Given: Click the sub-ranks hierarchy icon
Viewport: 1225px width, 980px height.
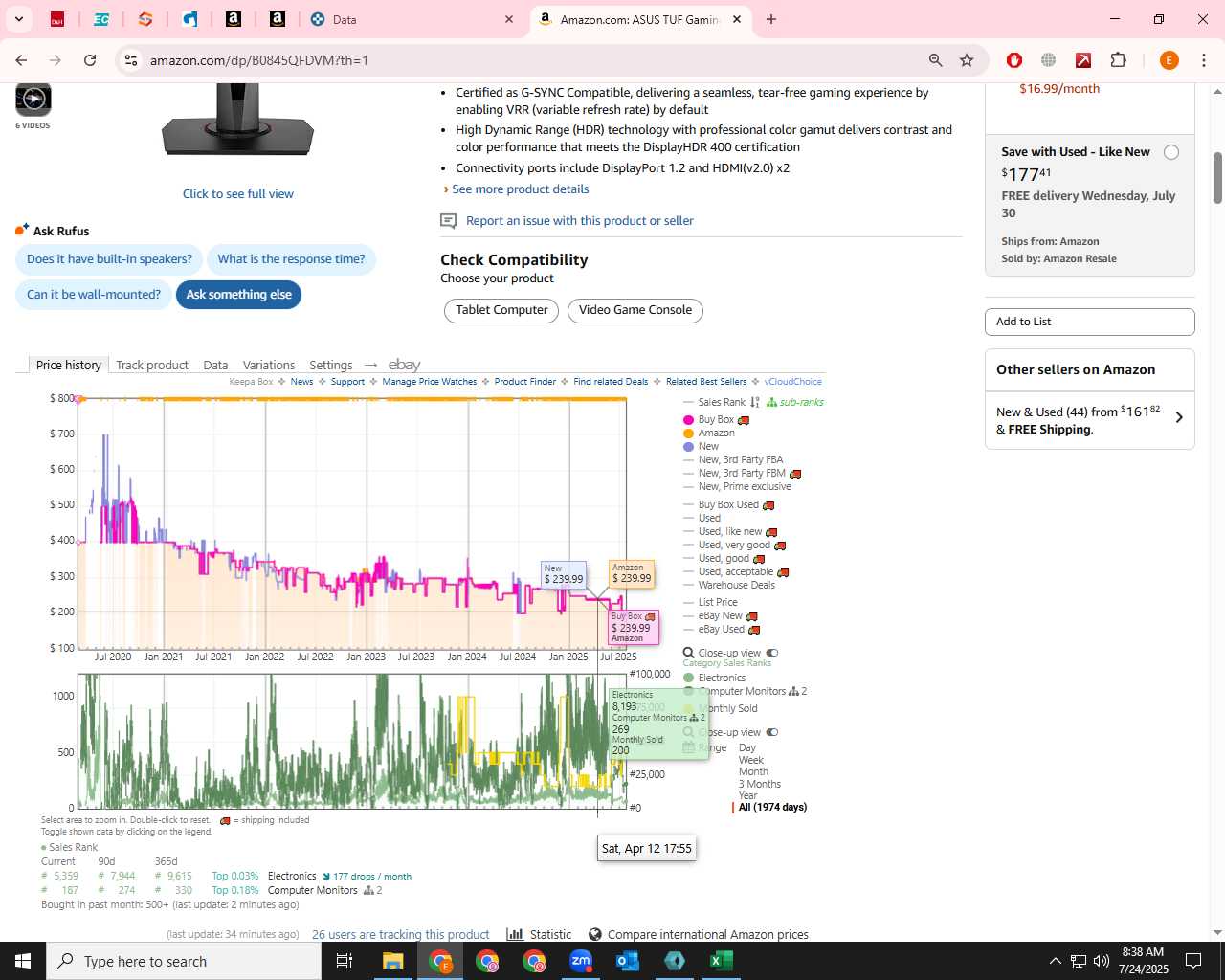Looking at the screenshot, I should point(771,402).
